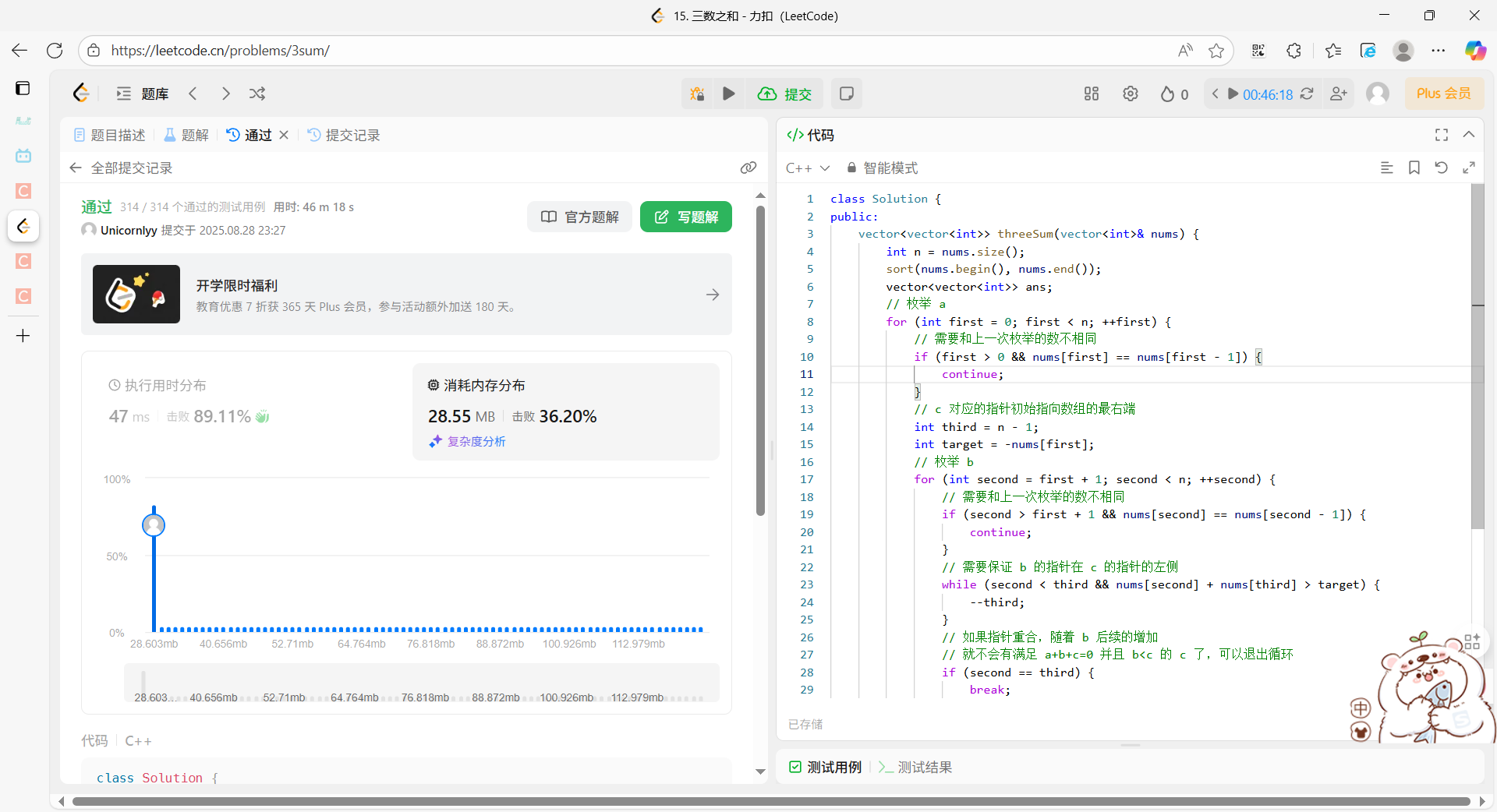
Task: Switch to 题解 tab
Action: pos(186,135)
